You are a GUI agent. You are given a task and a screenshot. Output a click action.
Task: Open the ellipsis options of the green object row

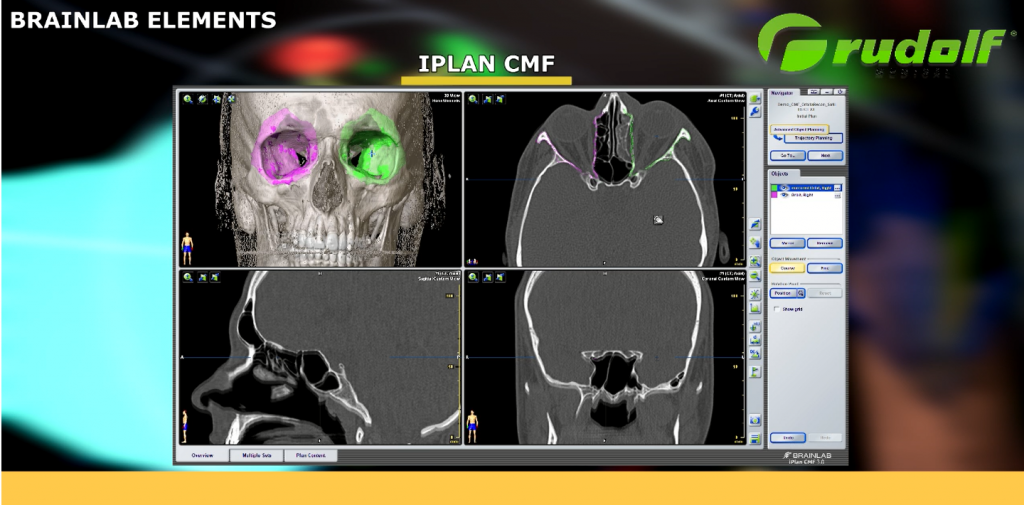837,187
